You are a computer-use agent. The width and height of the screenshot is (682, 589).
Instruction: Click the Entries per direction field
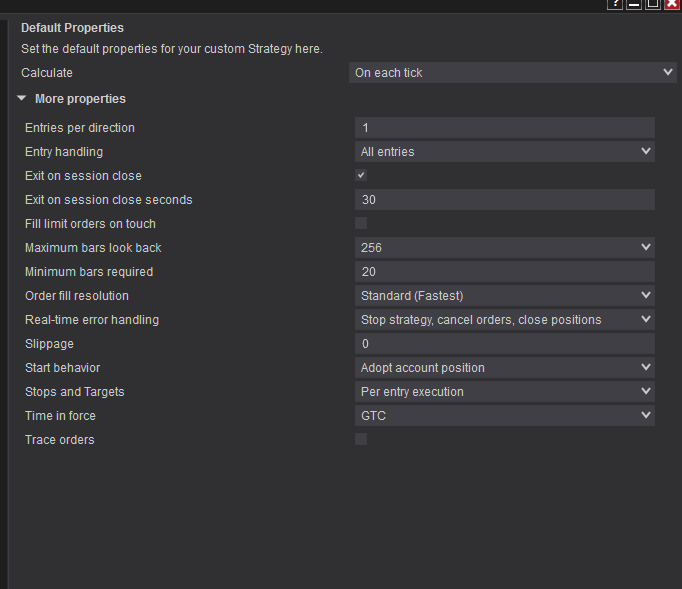click(x=505, y=128)
